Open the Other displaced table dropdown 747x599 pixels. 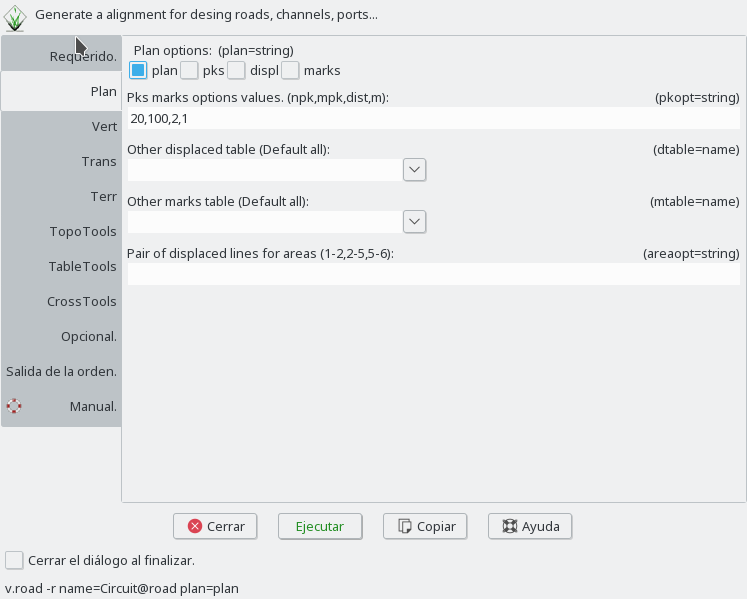tap(415, 170)
